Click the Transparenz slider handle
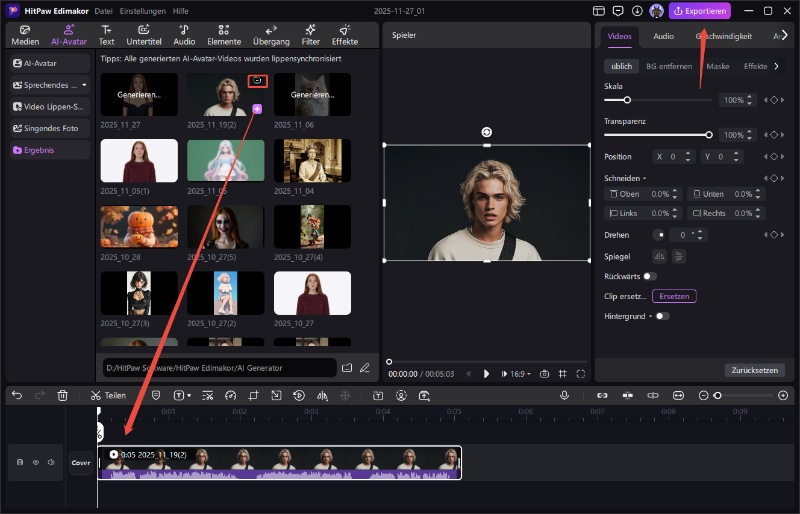Screen dimensions: 800x514 pos(709,134)
